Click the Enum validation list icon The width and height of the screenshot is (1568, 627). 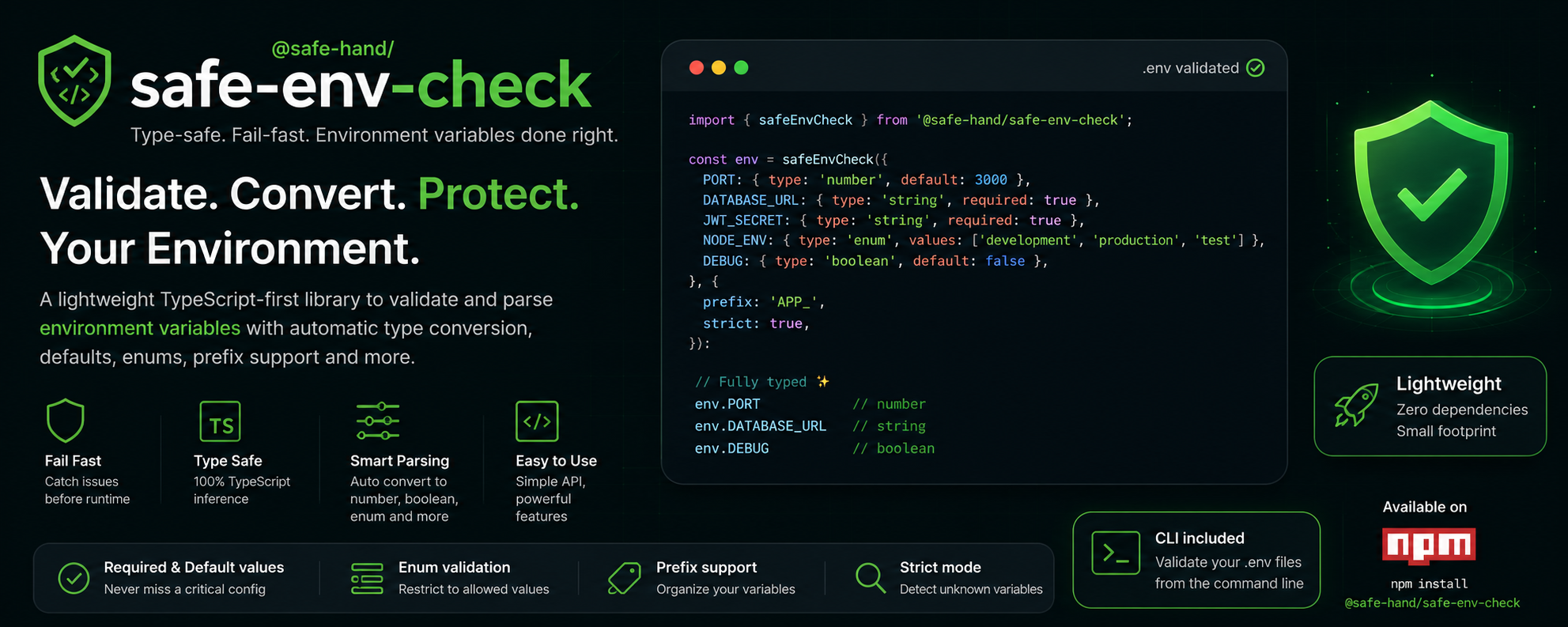pos(367,578)
